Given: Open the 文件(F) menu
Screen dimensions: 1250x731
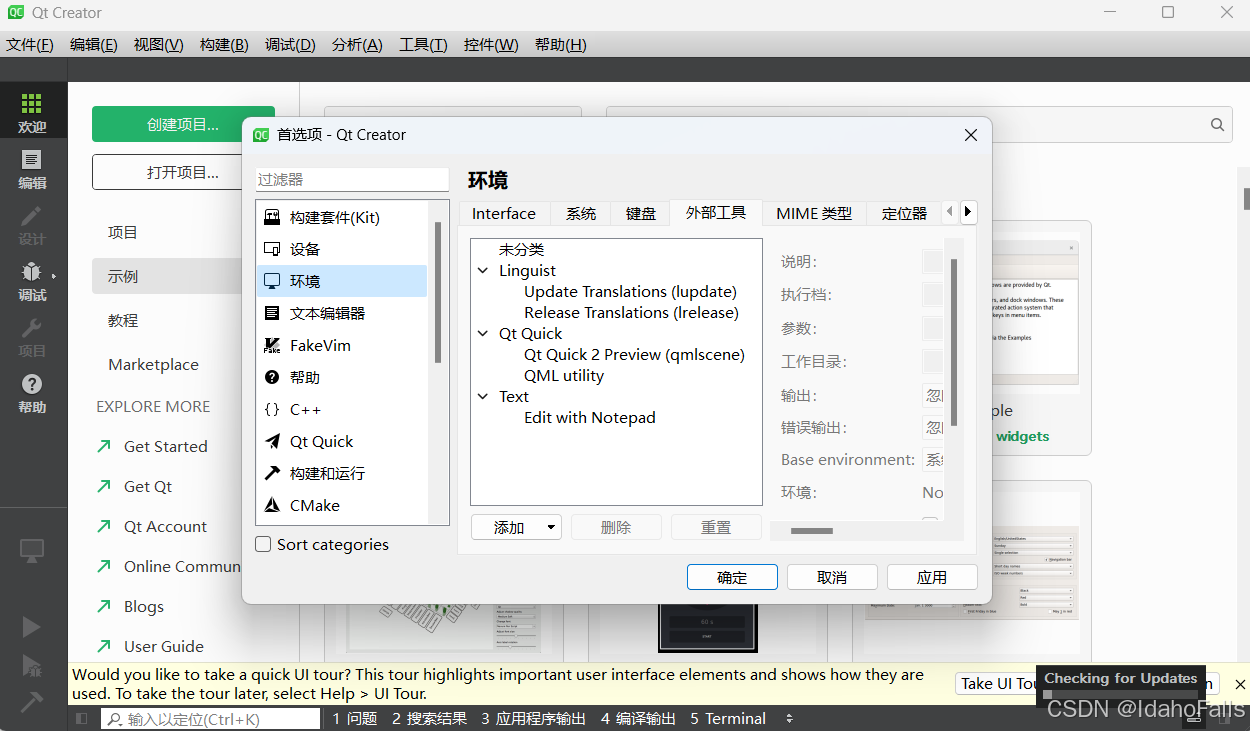Looking at the screenshot, I should point(30,44).
